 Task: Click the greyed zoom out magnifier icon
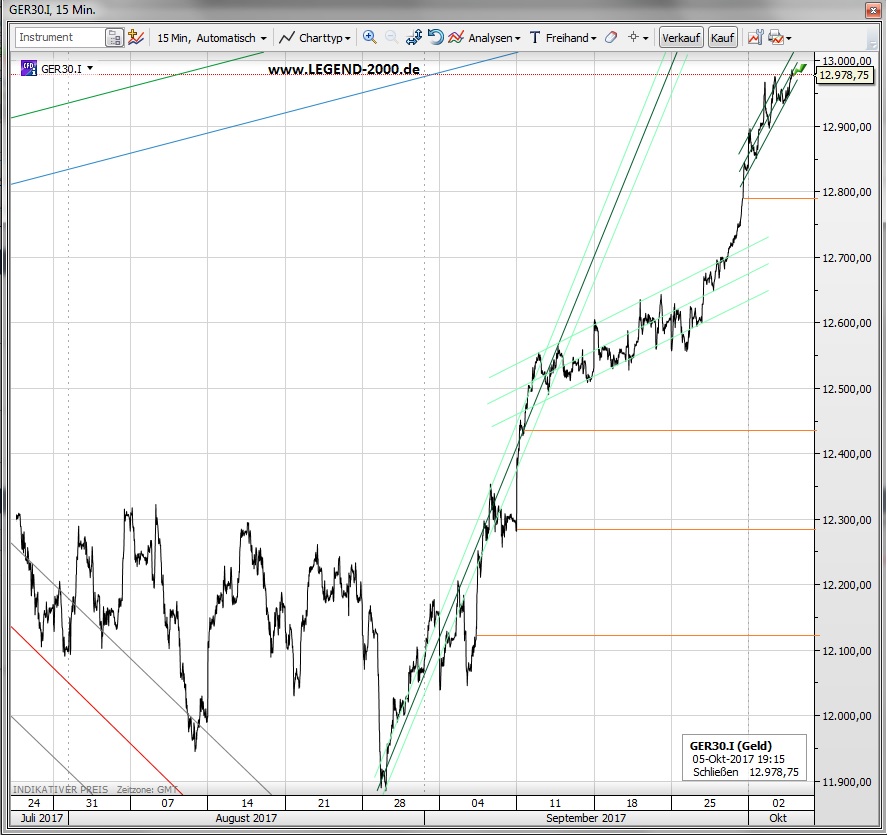coord(391,37)
